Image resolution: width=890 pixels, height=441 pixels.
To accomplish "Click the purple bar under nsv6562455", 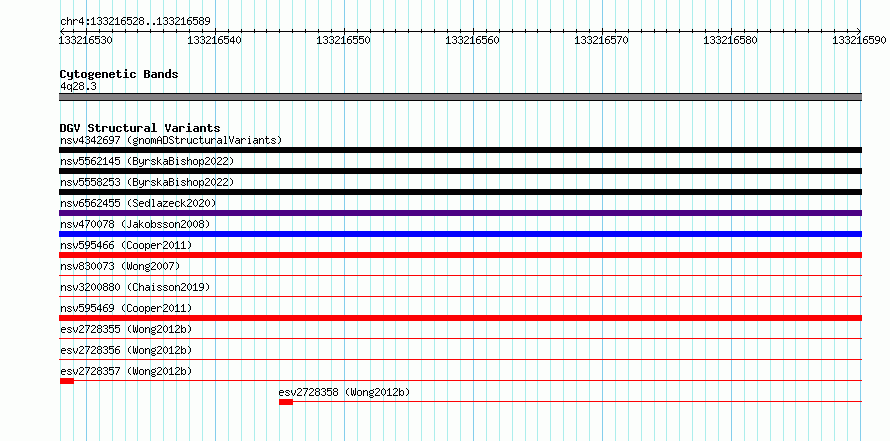I will tap(460, 213).
